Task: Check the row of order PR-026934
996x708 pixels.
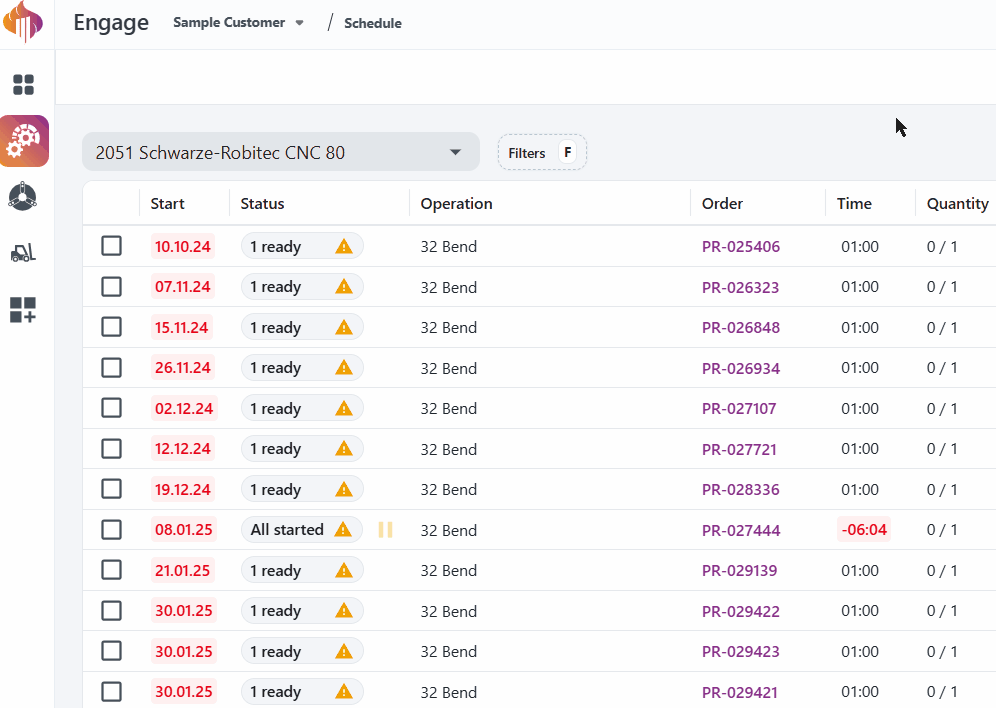Action: pos(112,367)
